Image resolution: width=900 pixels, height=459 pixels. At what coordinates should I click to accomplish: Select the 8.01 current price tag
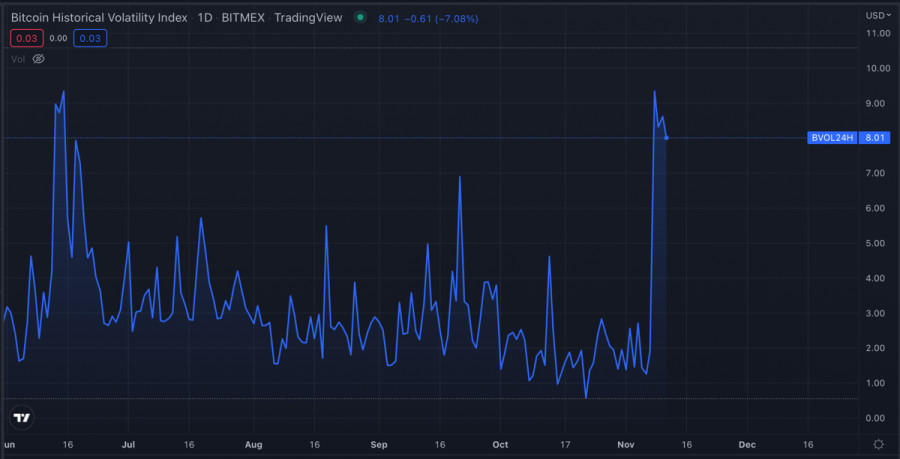click(x=876, y=138)
